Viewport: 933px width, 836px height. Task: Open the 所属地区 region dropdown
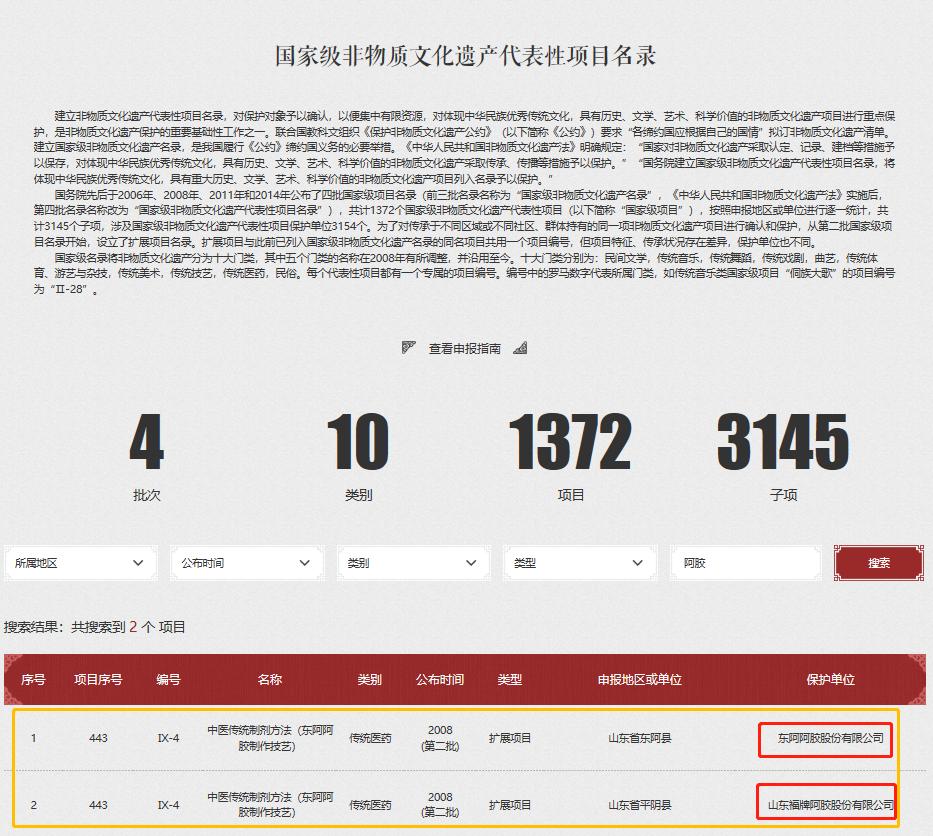(x=80, y=563)
